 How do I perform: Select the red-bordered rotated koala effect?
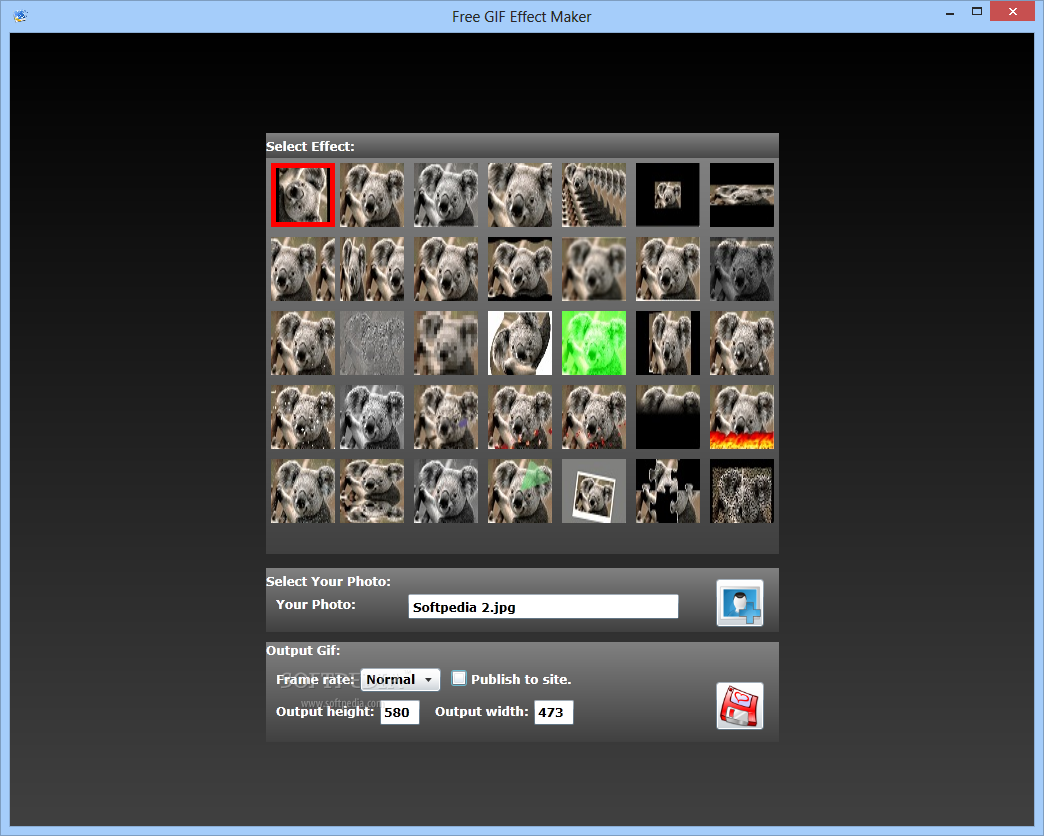coord(303,195)
